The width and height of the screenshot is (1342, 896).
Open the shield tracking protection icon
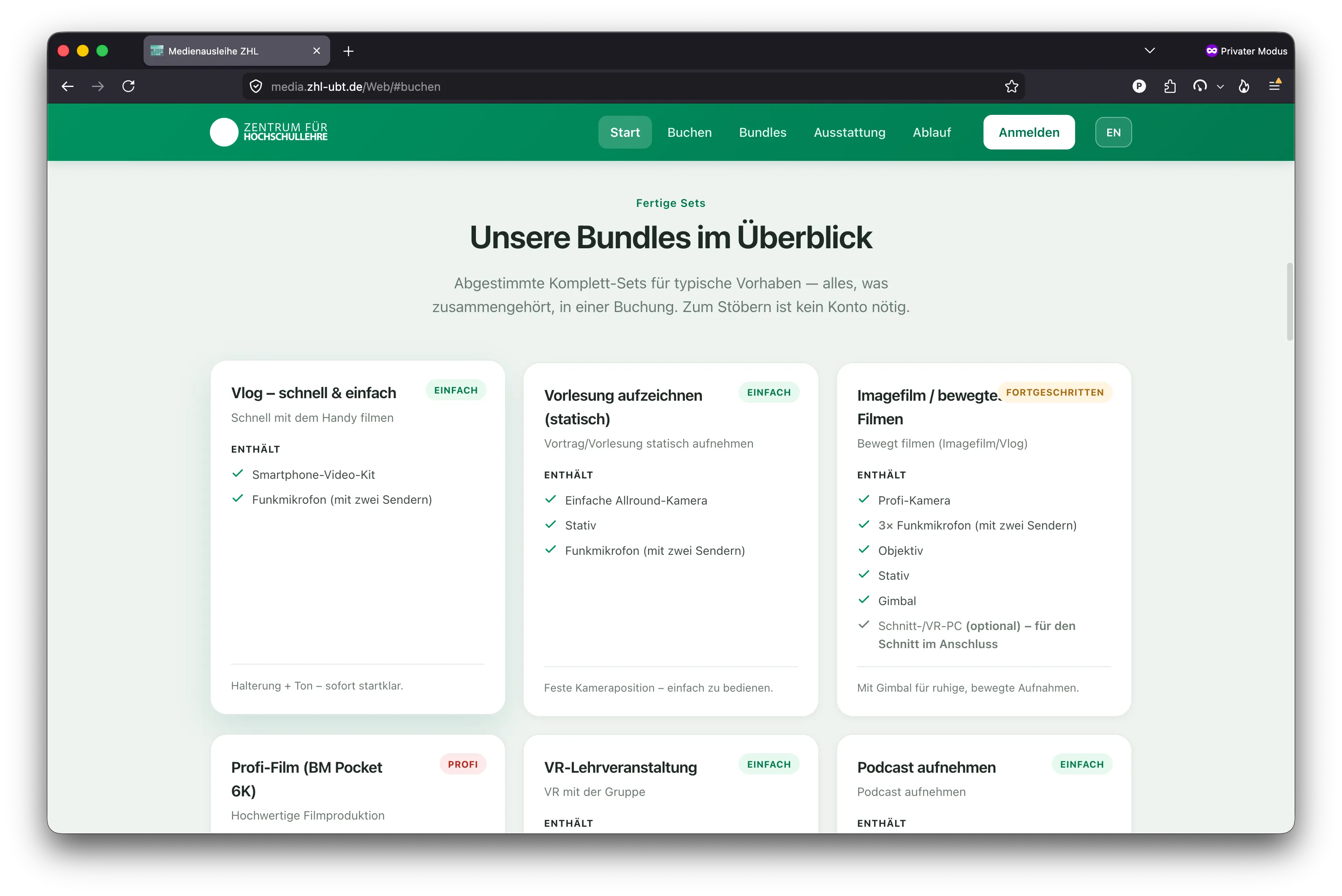pyautogui.click(x=256, y=86)
